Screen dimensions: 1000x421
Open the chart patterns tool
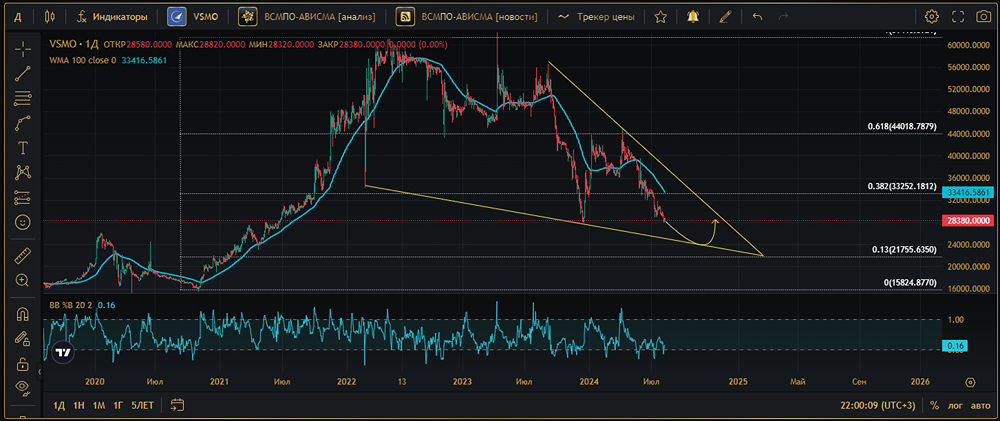(23, 173)
